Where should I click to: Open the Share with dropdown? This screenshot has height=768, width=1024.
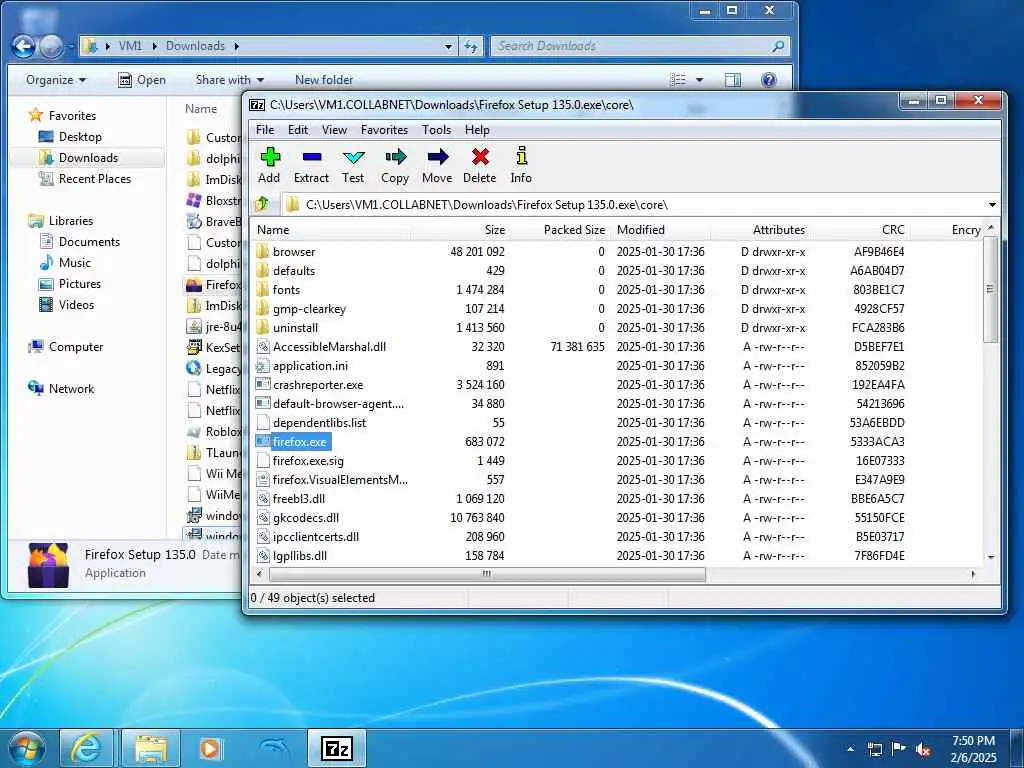point(229,80)
